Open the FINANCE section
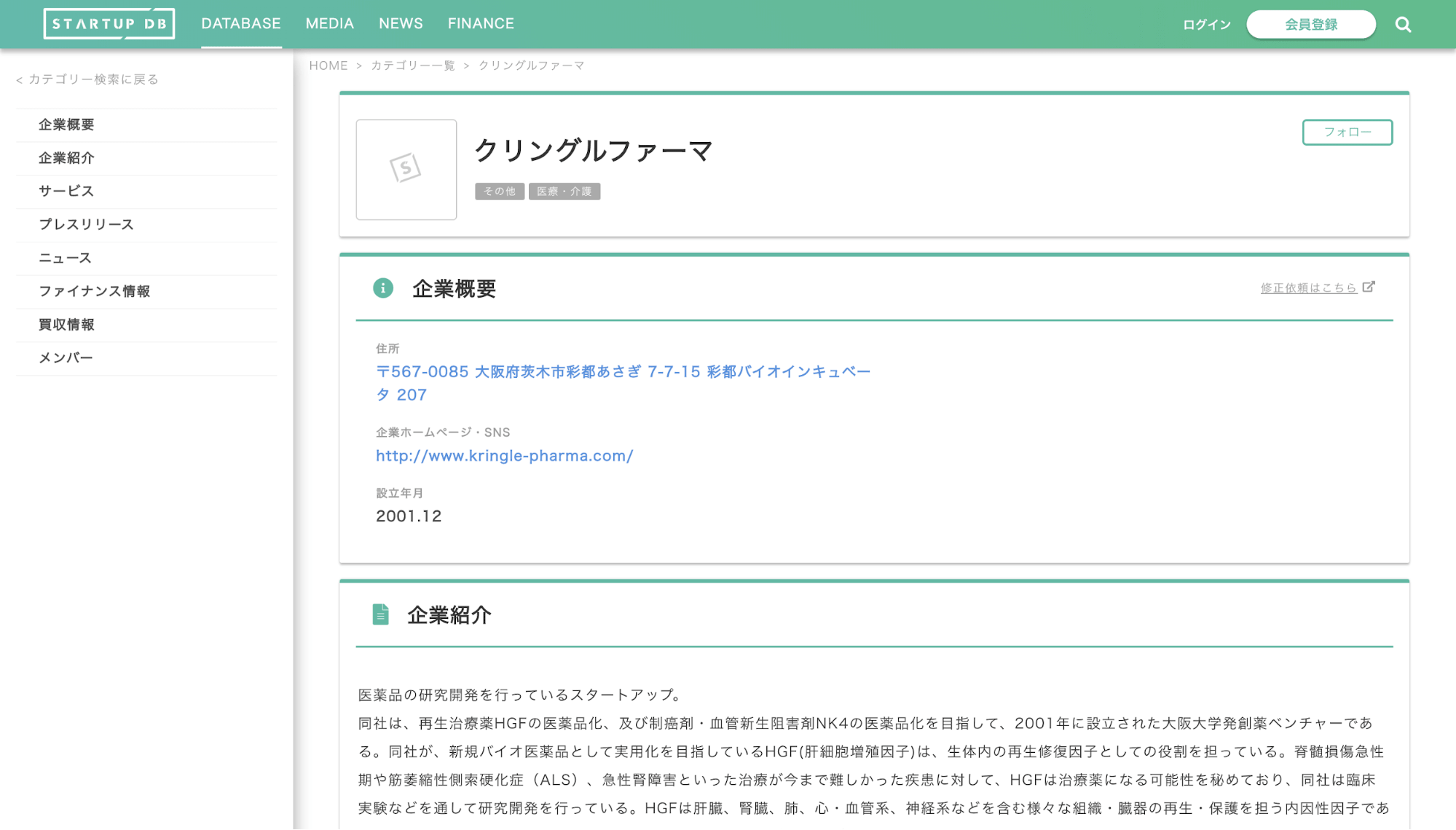This screenshot has width=1456, height=830. (x=481, y=23)
